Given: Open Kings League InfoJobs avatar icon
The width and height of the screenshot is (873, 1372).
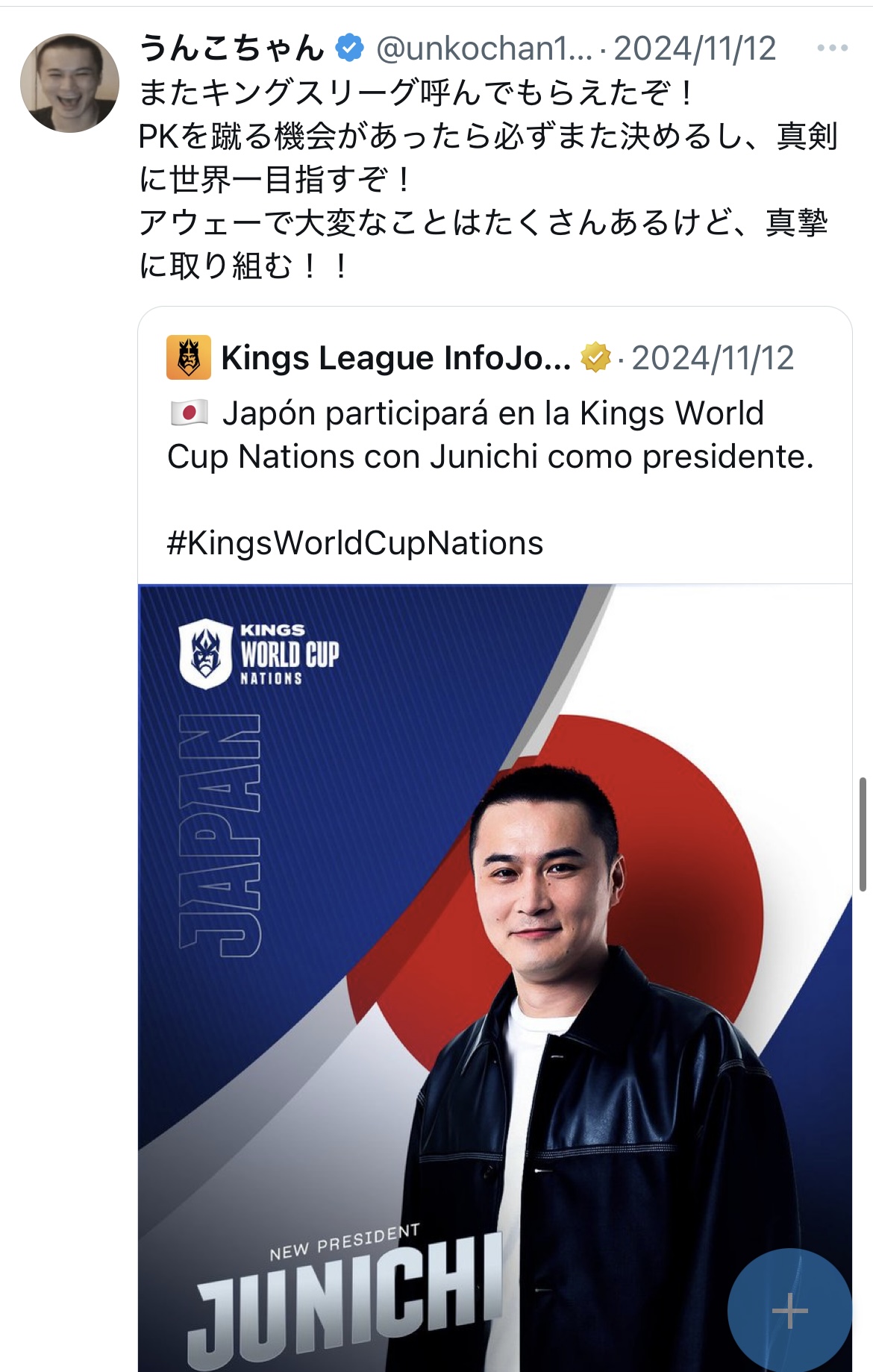Looking at the screenshot, I should tap(189, 358).
